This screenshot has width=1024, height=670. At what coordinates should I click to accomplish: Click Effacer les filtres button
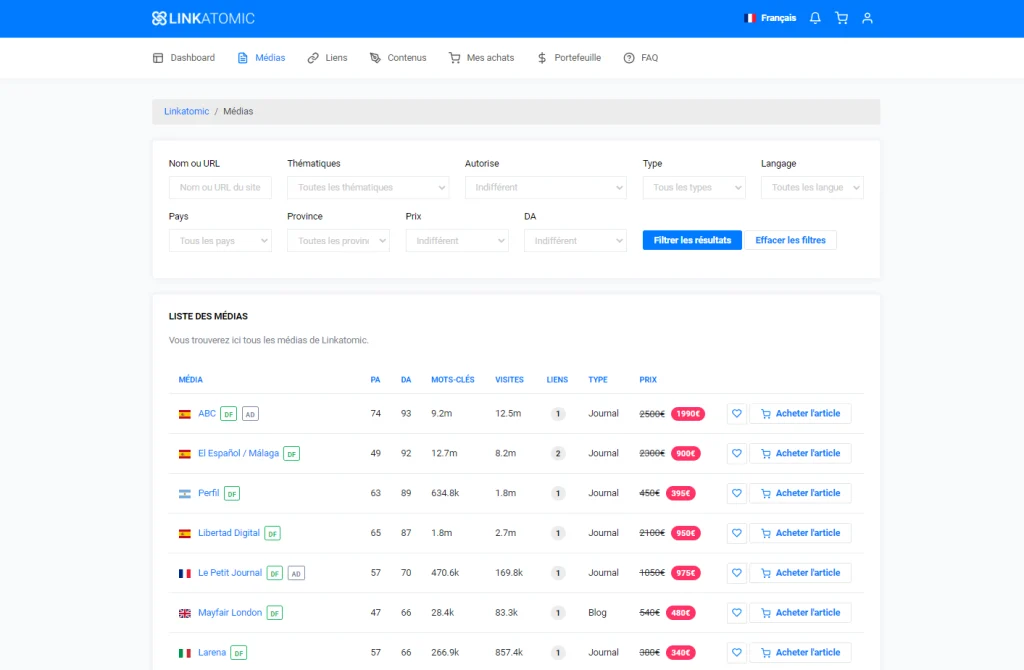pos(791,240)
